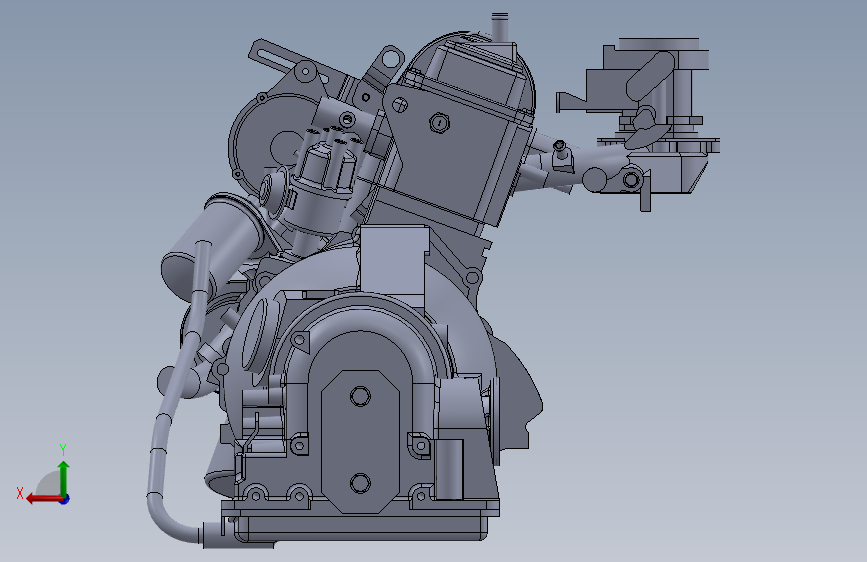Image resolution: width=867 pixels, height=562 pixels.
Task: Click the green Y axis arrow of the triad
Action: click(64, 479)
